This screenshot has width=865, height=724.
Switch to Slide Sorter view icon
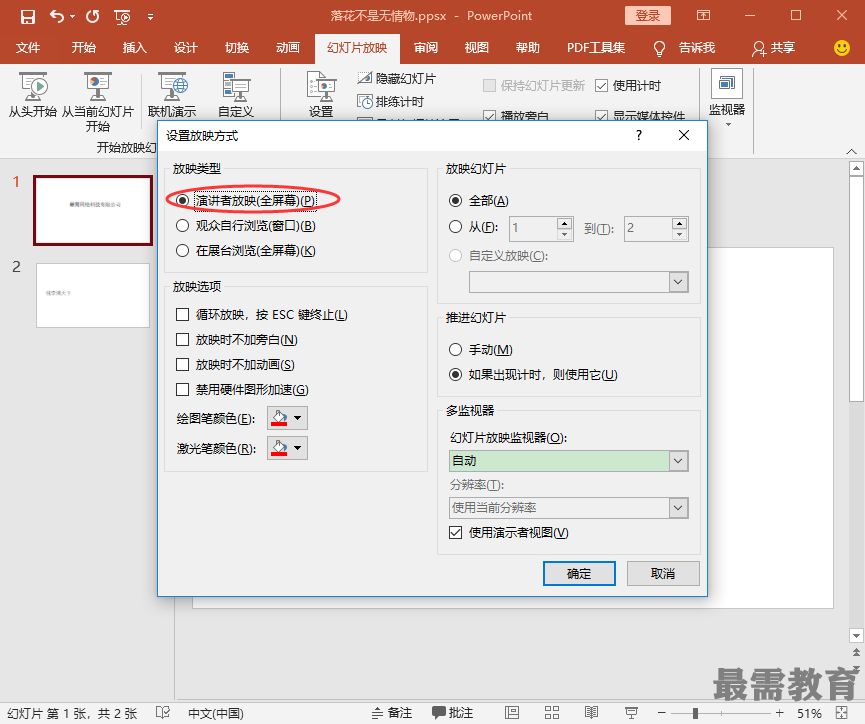(552, 713)
